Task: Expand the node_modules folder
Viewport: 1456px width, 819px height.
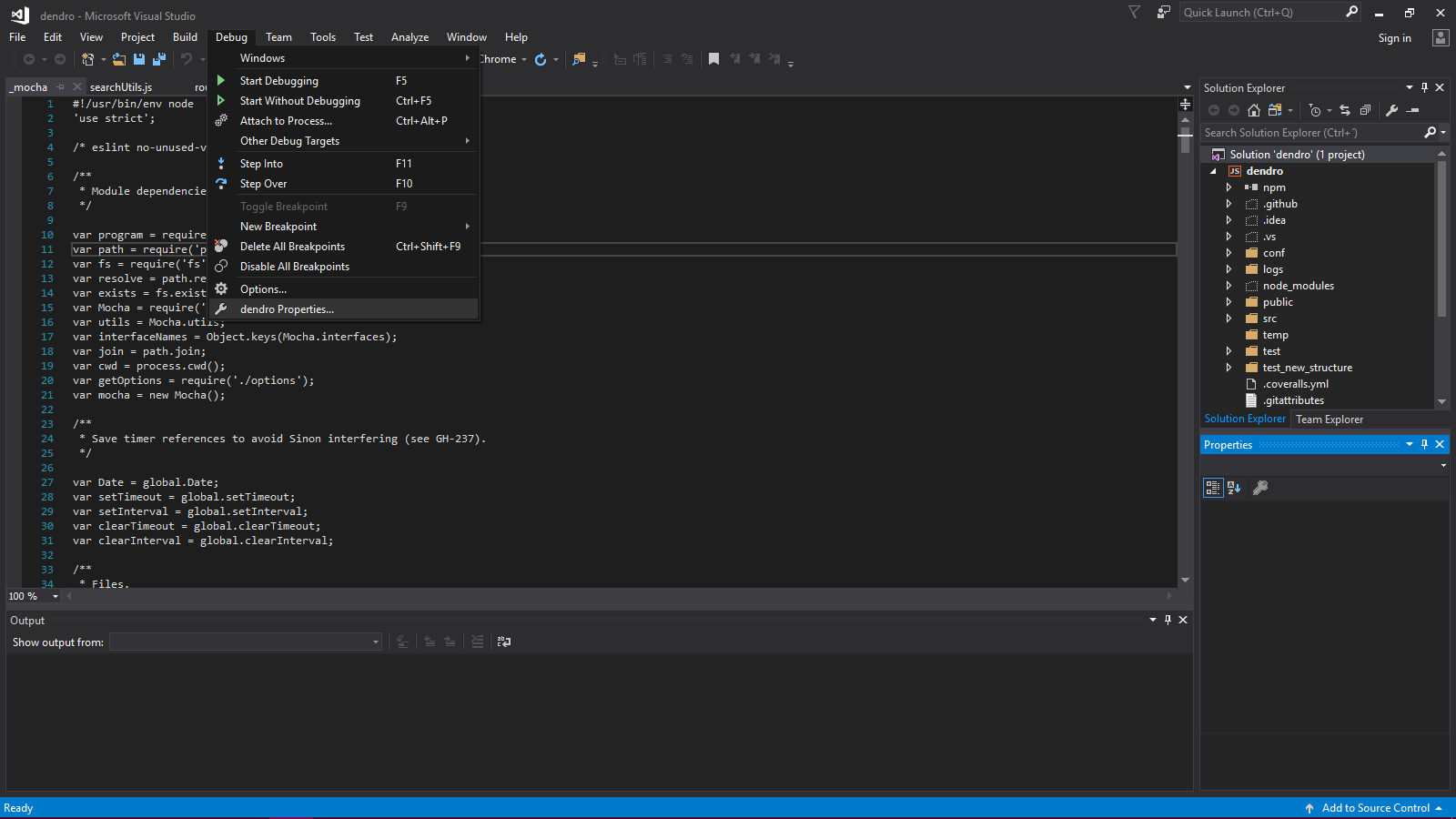Action: click(x=1228, y=286)
